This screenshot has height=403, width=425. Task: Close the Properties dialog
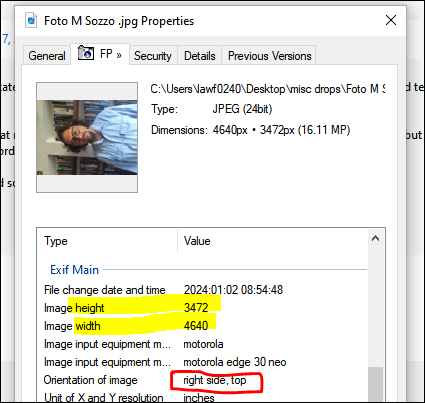click(391, 20)
